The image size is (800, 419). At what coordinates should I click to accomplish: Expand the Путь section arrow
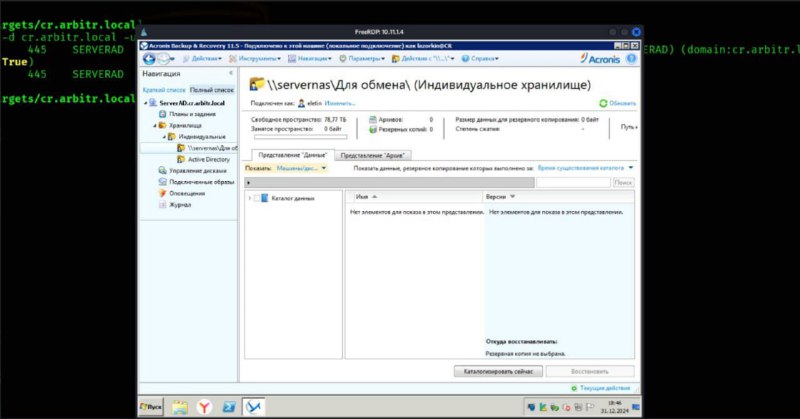(636, 127)
